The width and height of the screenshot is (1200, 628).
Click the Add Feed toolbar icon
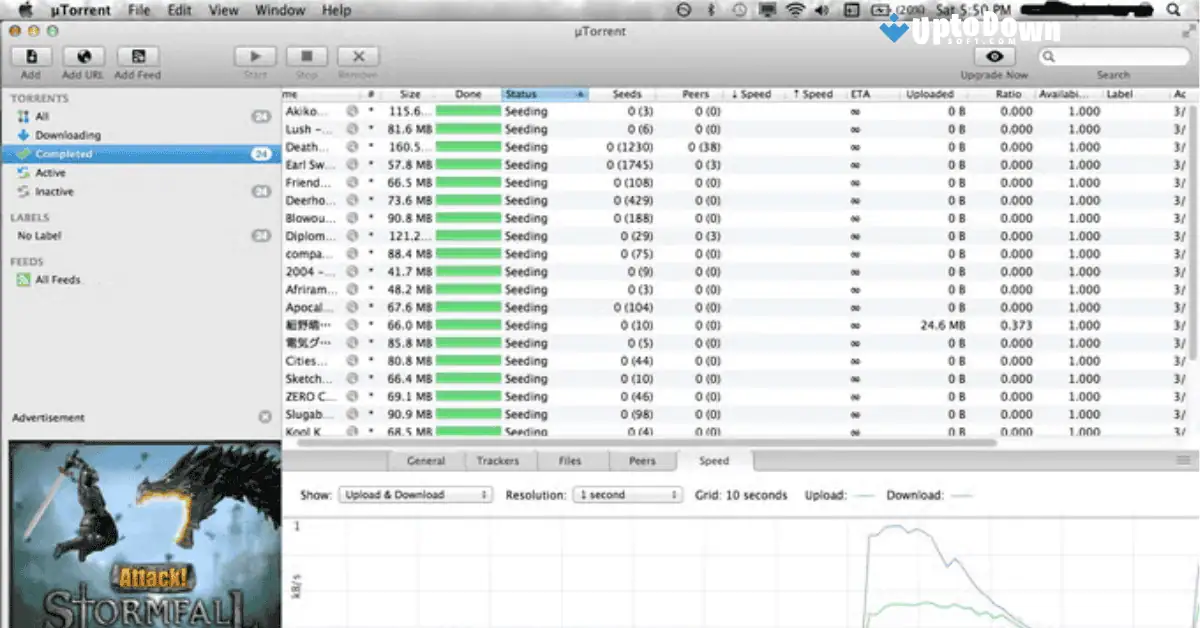pos(137,56)
